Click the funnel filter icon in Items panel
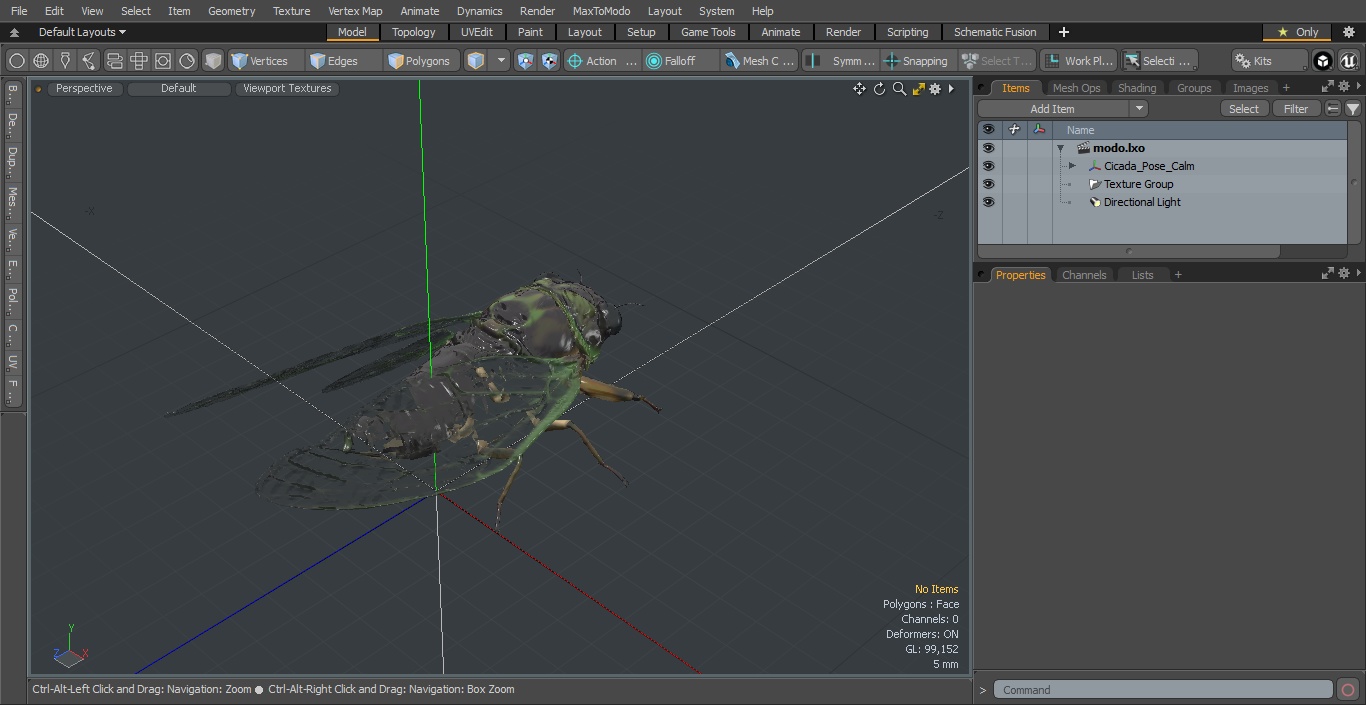1366x705 pixels. 1353,109
